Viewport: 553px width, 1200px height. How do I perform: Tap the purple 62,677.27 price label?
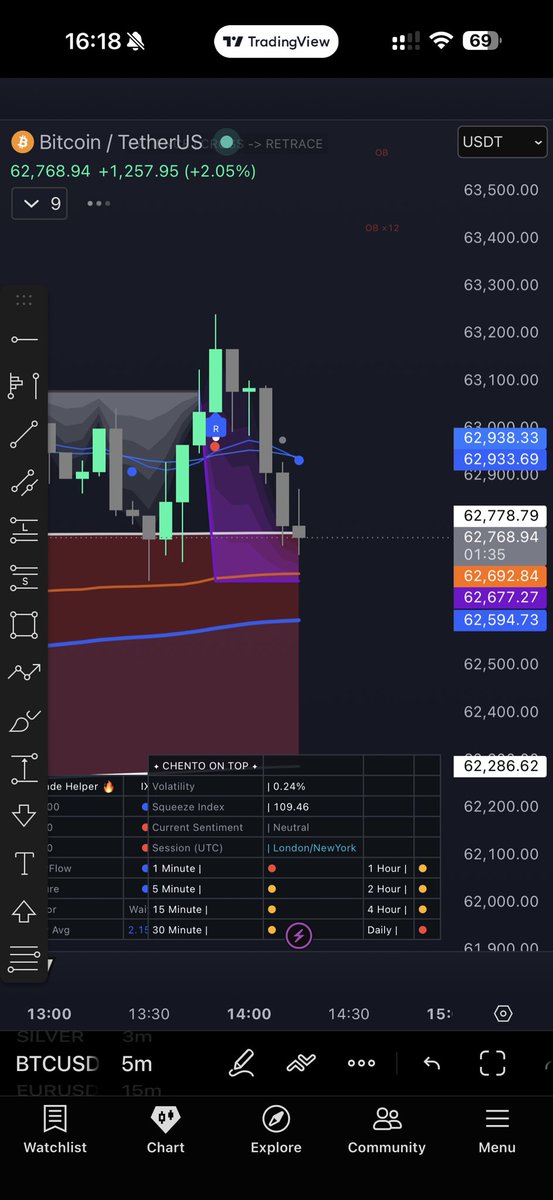click(x=500, y=597)
